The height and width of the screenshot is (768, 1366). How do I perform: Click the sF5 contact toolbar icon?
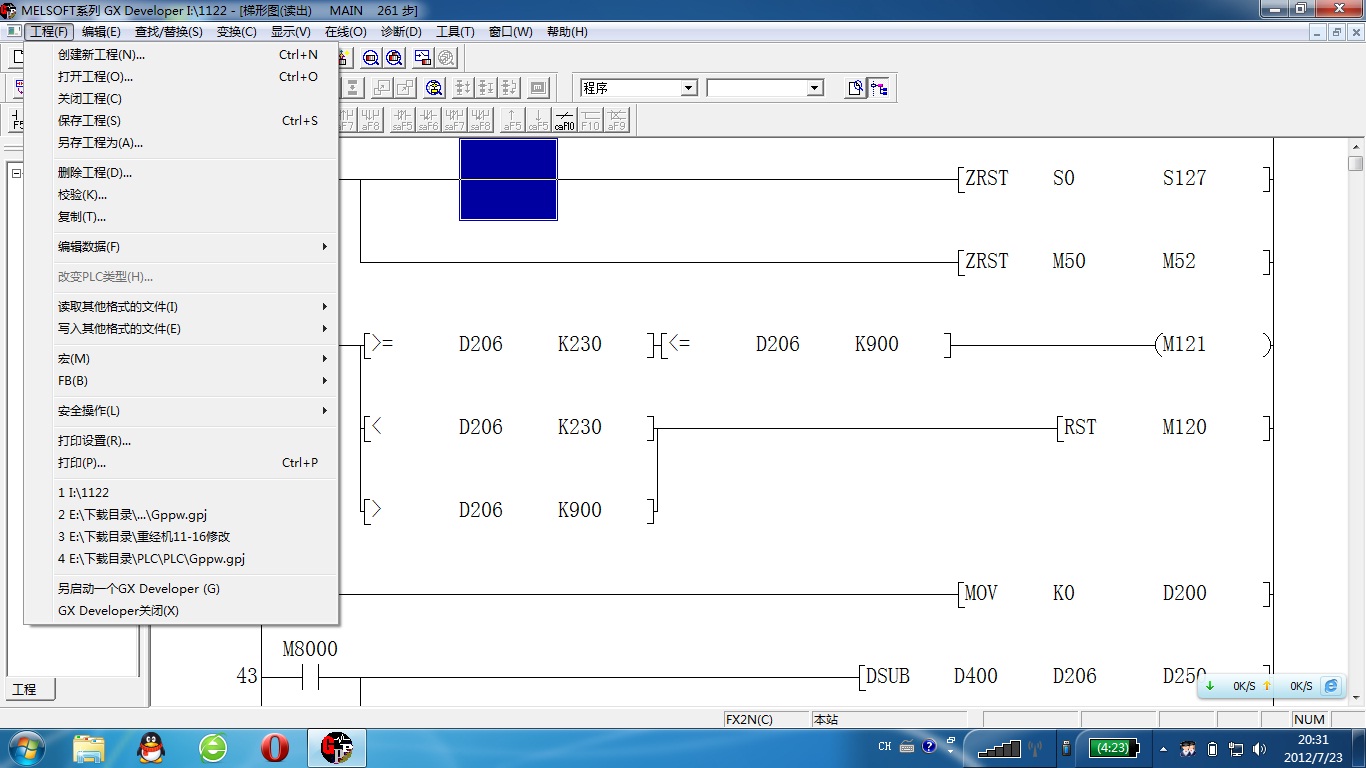pyautogui.click(x=402, y=120)
